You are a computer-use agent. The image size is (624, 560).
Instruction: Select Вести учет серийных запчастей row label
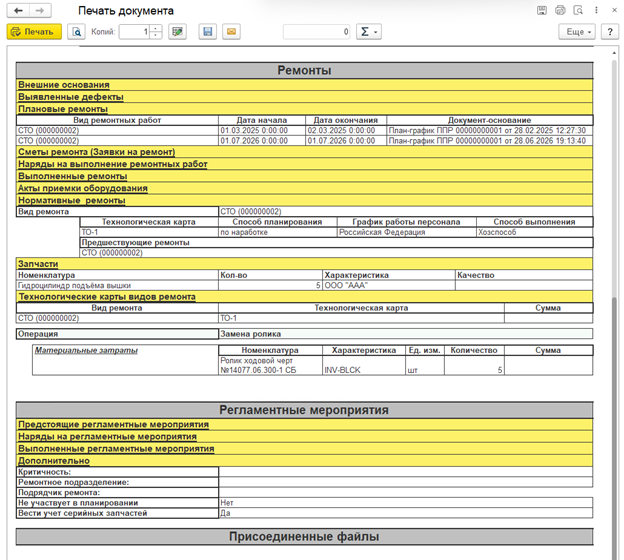[117, 513]
